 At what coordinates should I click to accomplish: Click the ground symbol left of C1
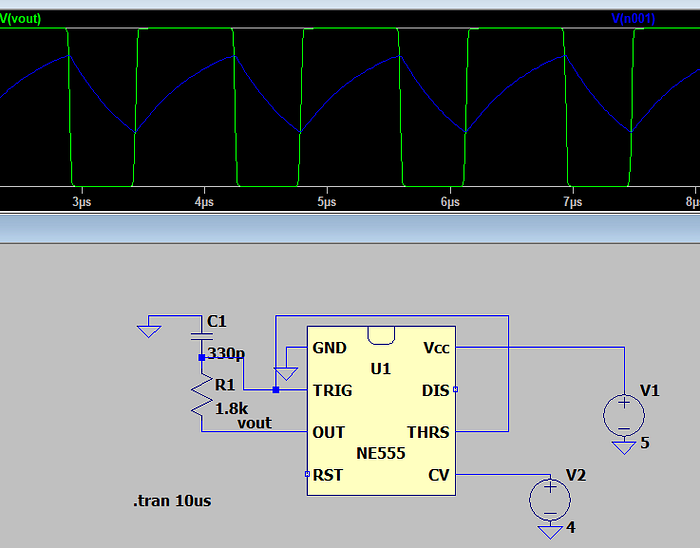[x=149, y=327]
